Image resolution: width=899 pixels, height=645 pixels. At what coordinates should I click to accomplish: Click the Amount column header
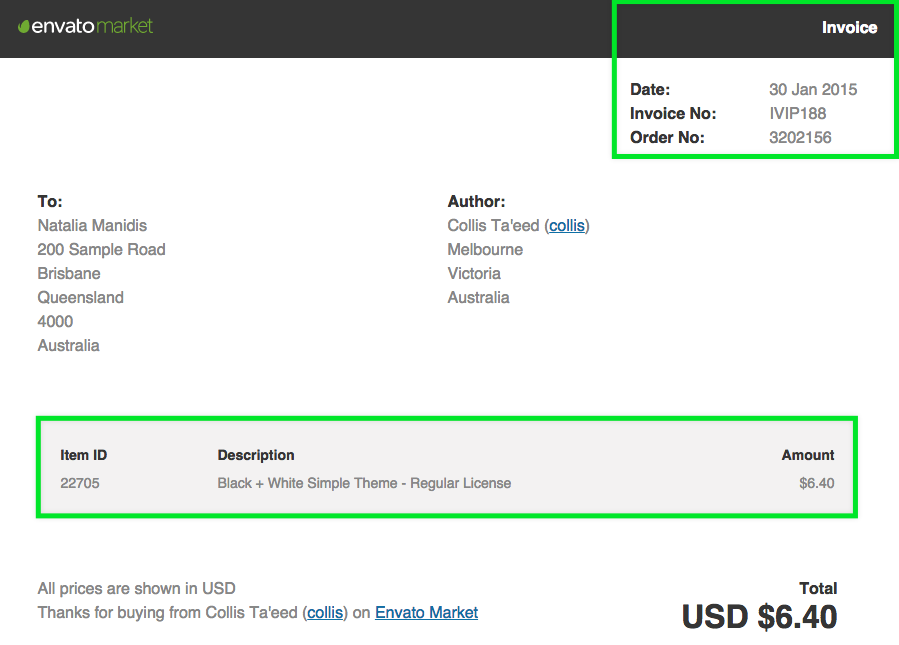[x=808, y=455]
